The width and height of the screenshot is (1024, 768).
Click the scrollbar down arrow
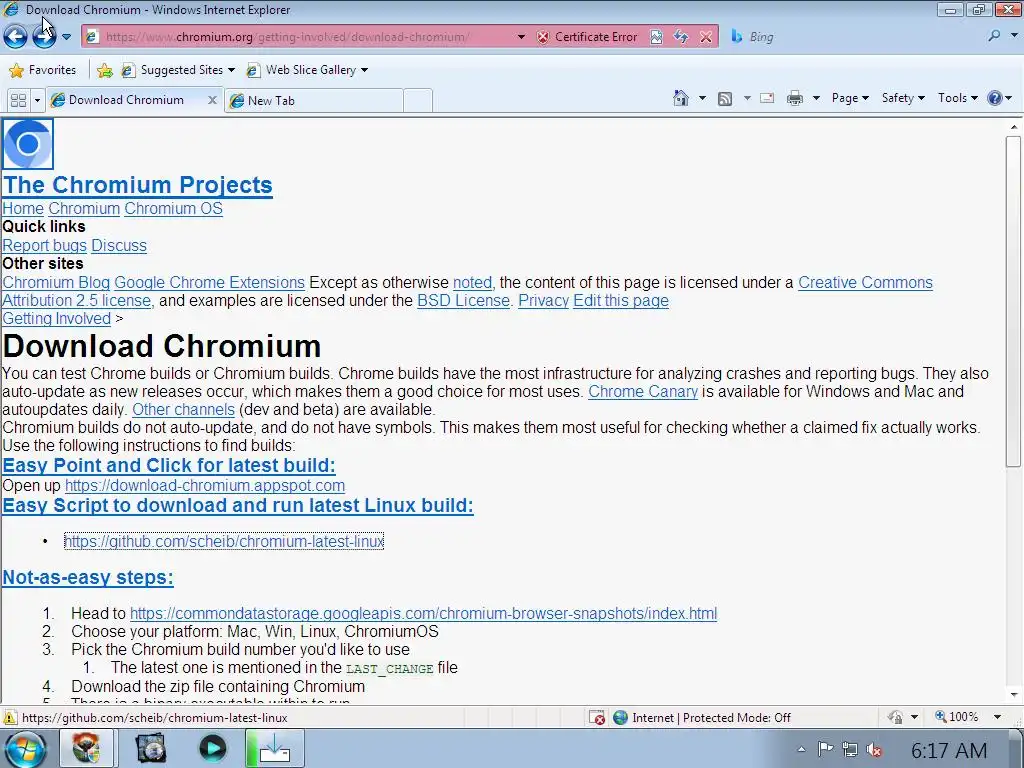(1013, 696)
